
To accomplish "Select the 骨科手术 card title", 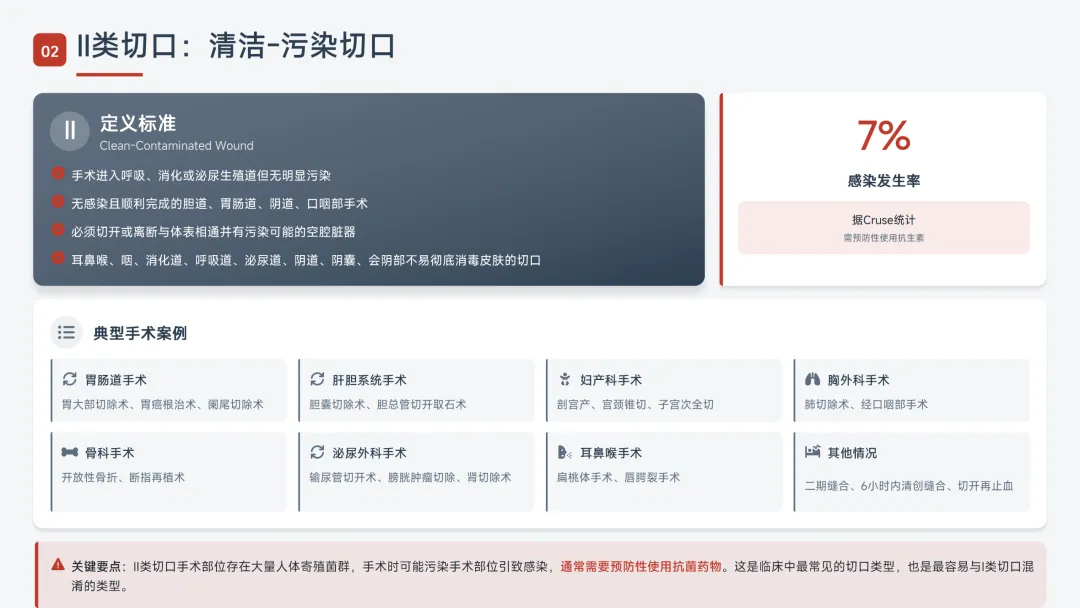I will [110, 453].
